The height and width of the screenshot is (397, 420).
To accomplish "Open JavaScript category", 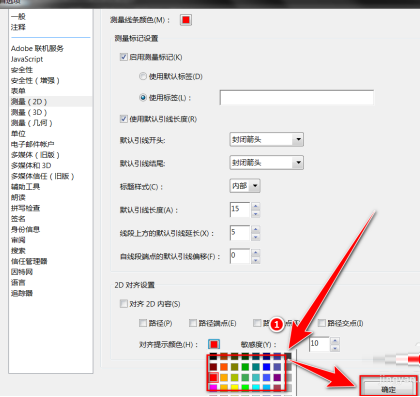I will point(27,59).
